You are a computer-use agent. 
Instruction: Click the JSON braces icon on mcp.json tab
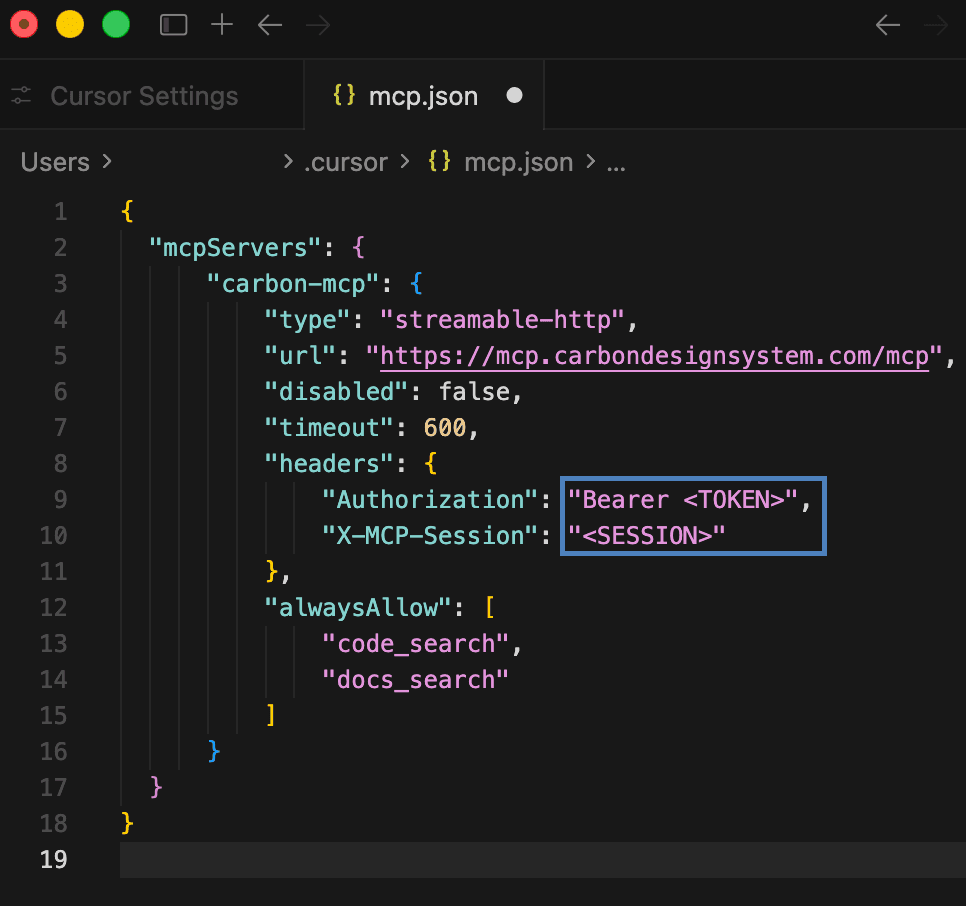coord(345,95)
